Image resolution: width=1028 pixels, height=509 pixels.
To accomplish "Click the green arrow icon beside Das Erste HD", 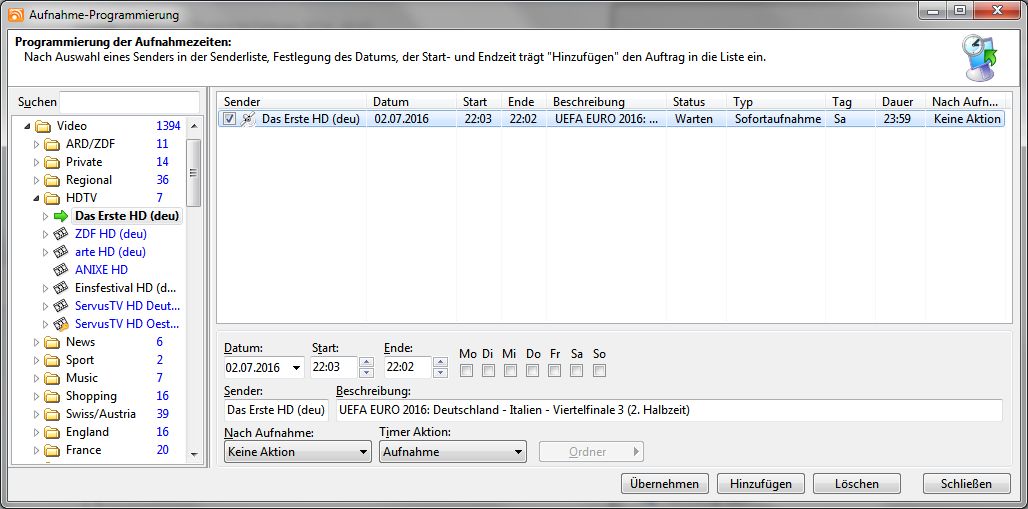I will pos(60,216).
